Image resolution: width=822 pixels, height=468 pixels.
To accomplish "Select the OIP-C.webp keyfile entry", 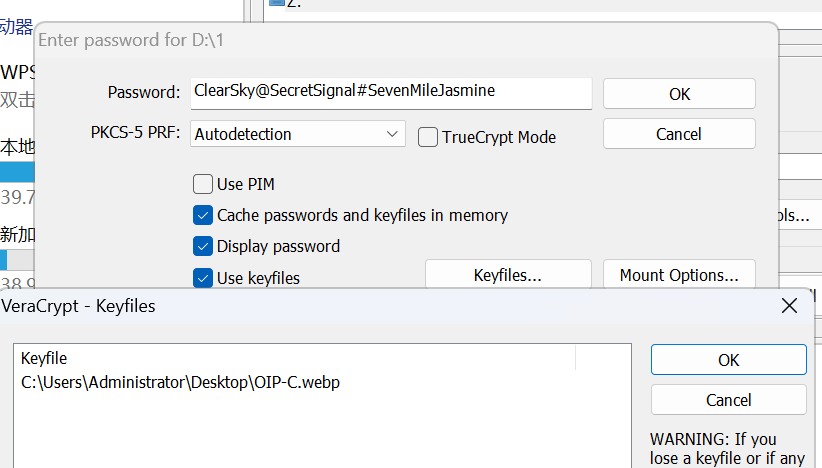I will pos(180,382).
